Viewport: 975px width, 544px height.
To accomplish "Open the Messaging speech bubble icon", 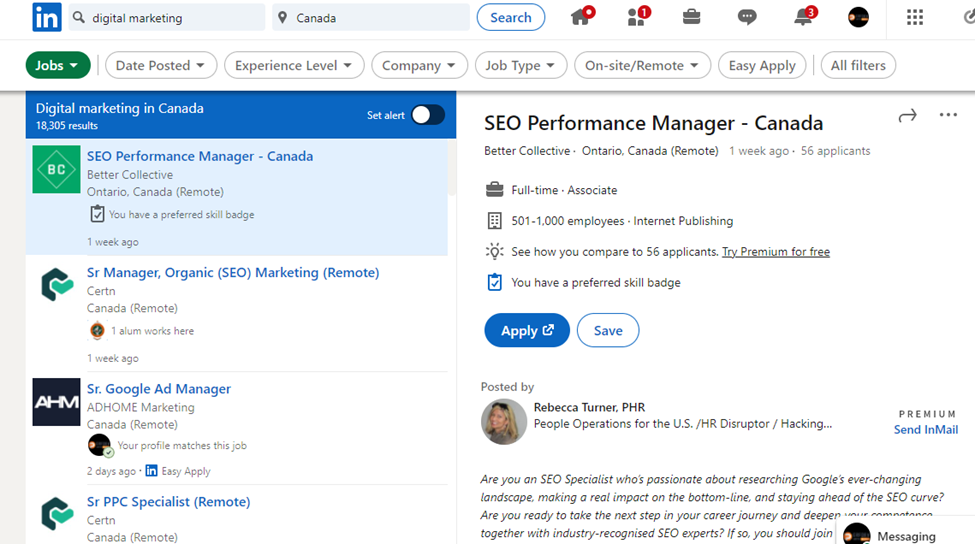I will pos(747,17).
